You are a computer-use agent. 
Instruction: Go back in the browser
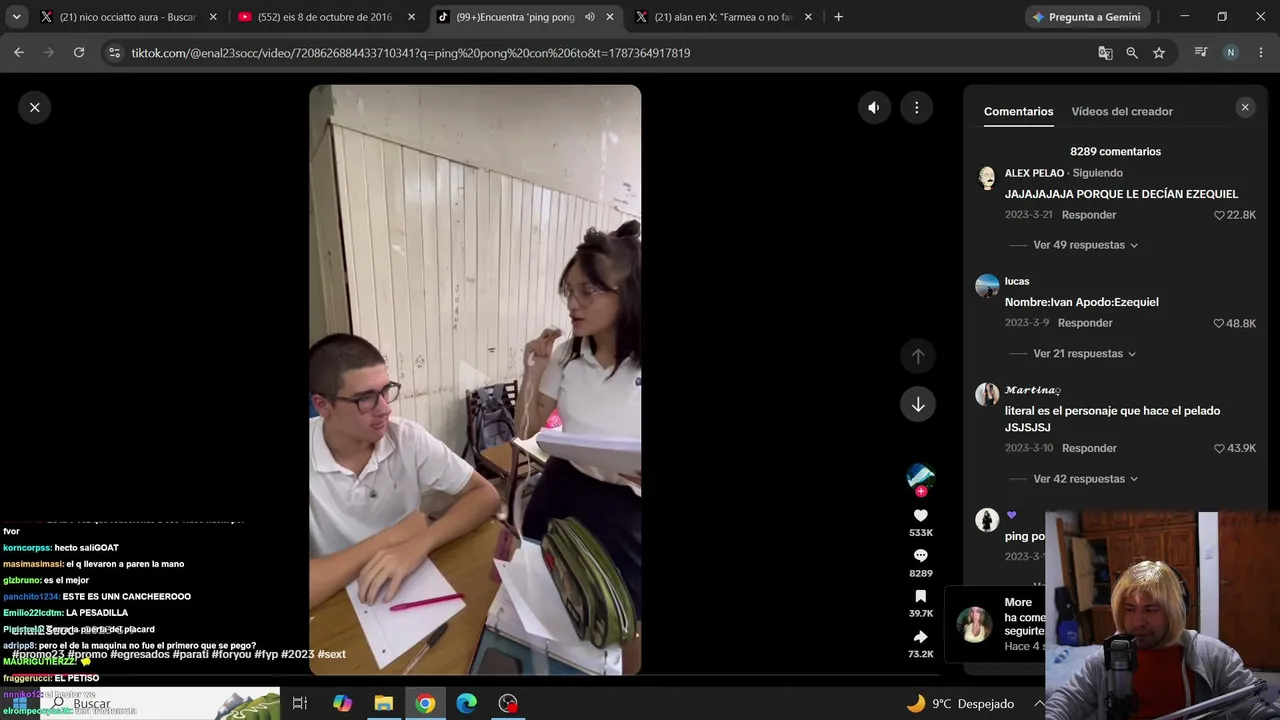coord(19,53)
